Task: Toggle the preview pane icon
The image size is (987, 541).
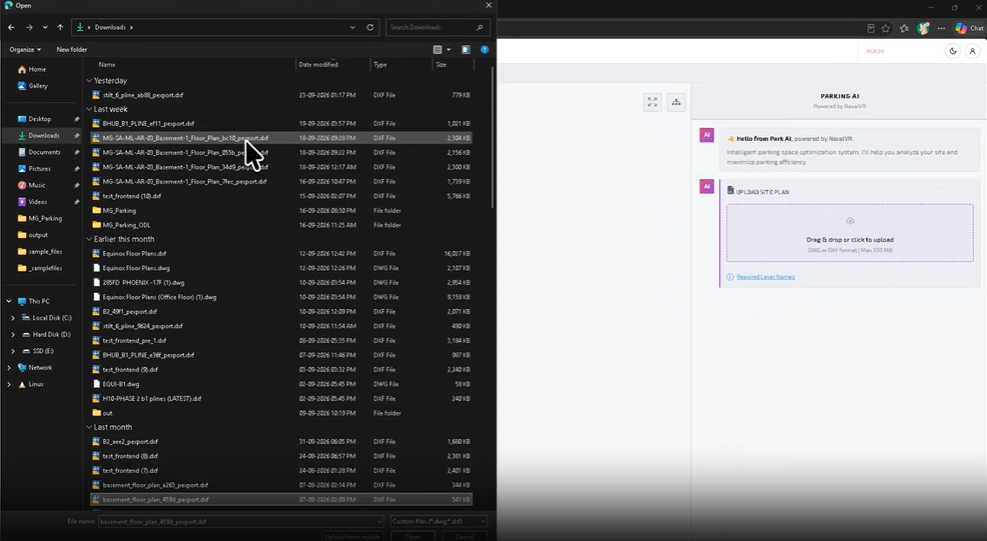Action: point(466,49)
